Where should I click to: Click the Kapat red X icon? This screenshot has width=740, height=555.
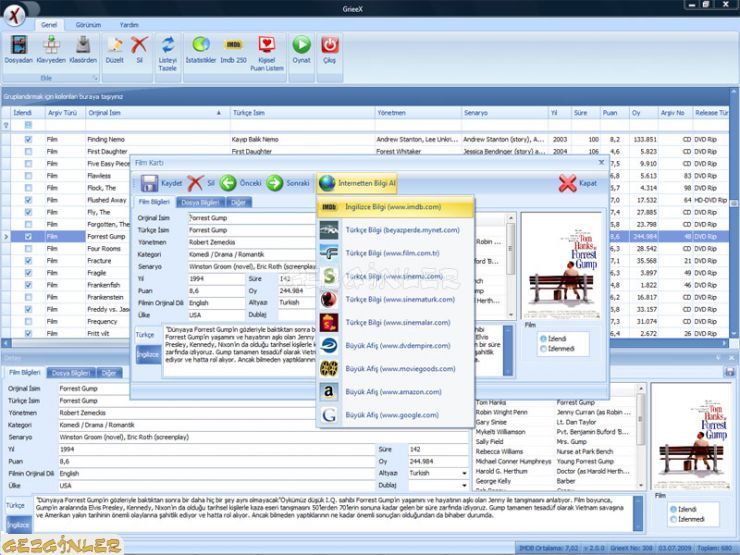[x=567, y=183]
